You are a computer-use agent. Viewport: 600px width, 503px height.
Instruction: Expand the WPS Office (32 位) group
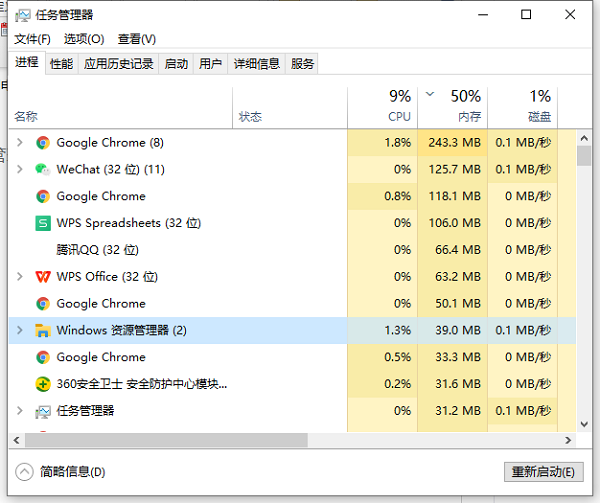coord(20,277)
